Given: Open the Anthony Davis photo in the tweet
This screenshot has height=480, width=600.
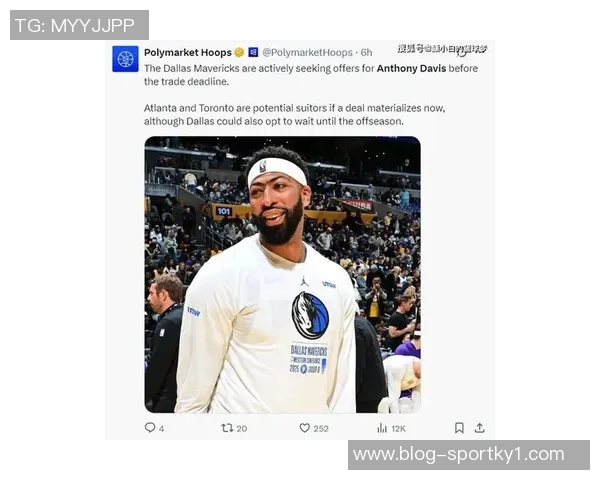Looking at the screenshot, I should tap(282, 274).
